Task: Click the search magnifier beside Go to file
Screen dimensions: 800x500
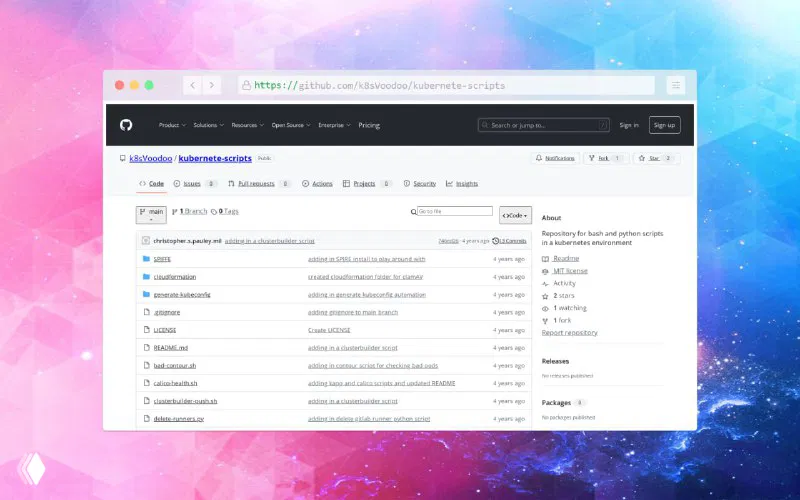Action: pos(413,212)
